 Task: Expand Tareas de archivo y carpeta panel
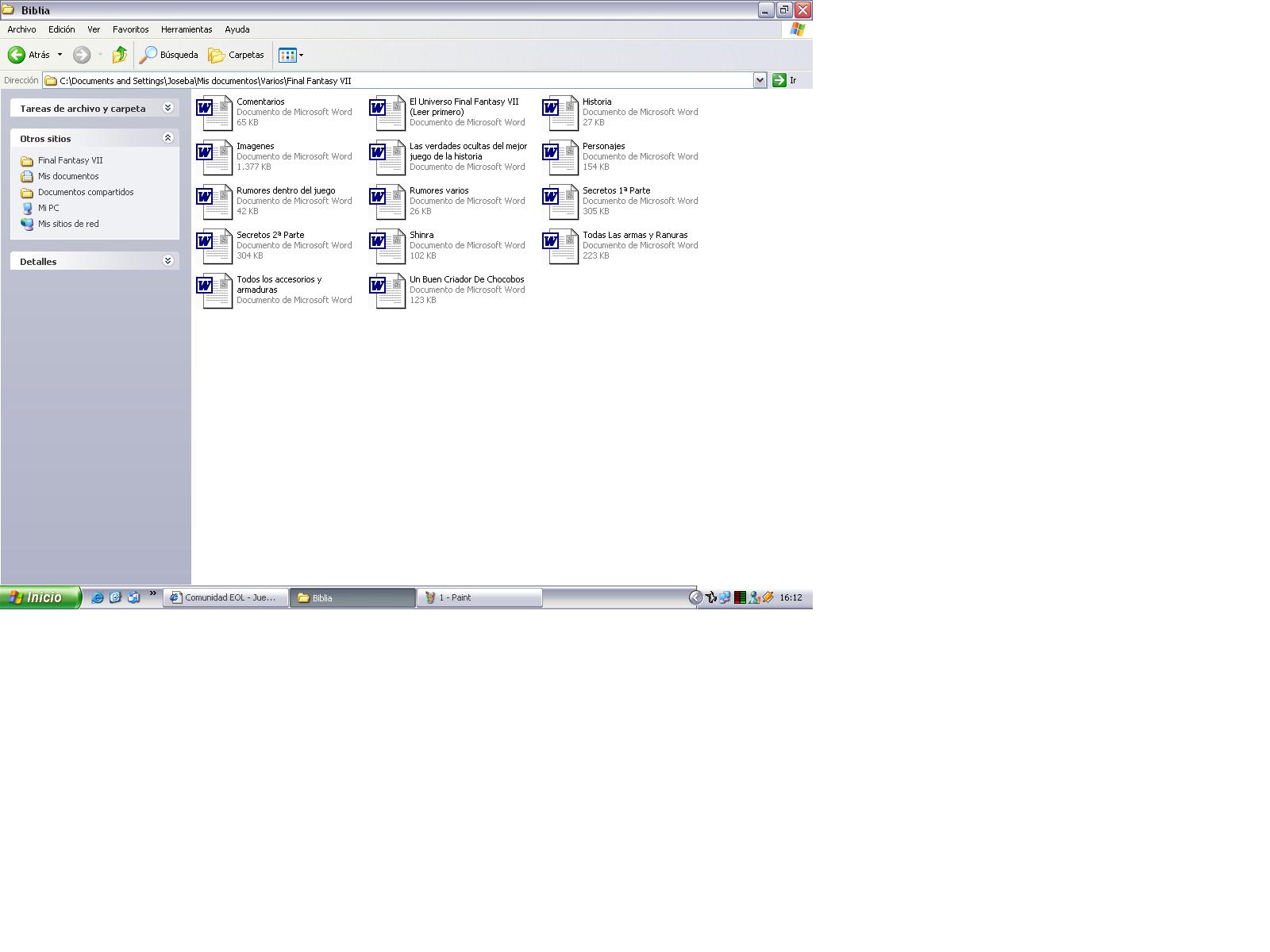pos(167,108)
